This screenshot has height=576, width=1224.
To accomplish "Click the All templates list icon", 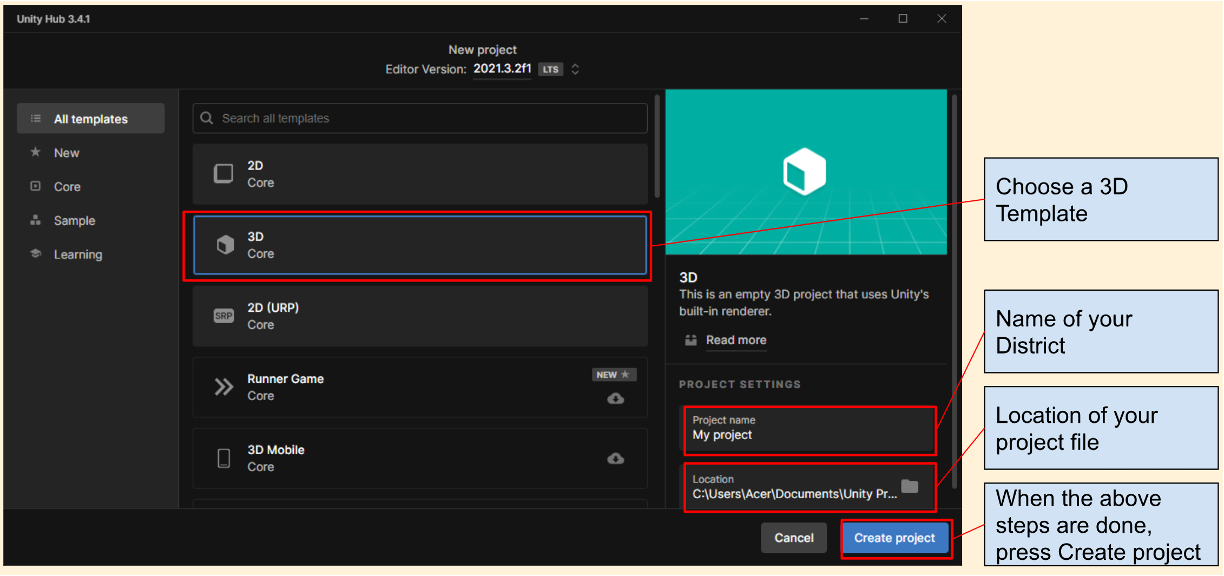I will (36, 119).
